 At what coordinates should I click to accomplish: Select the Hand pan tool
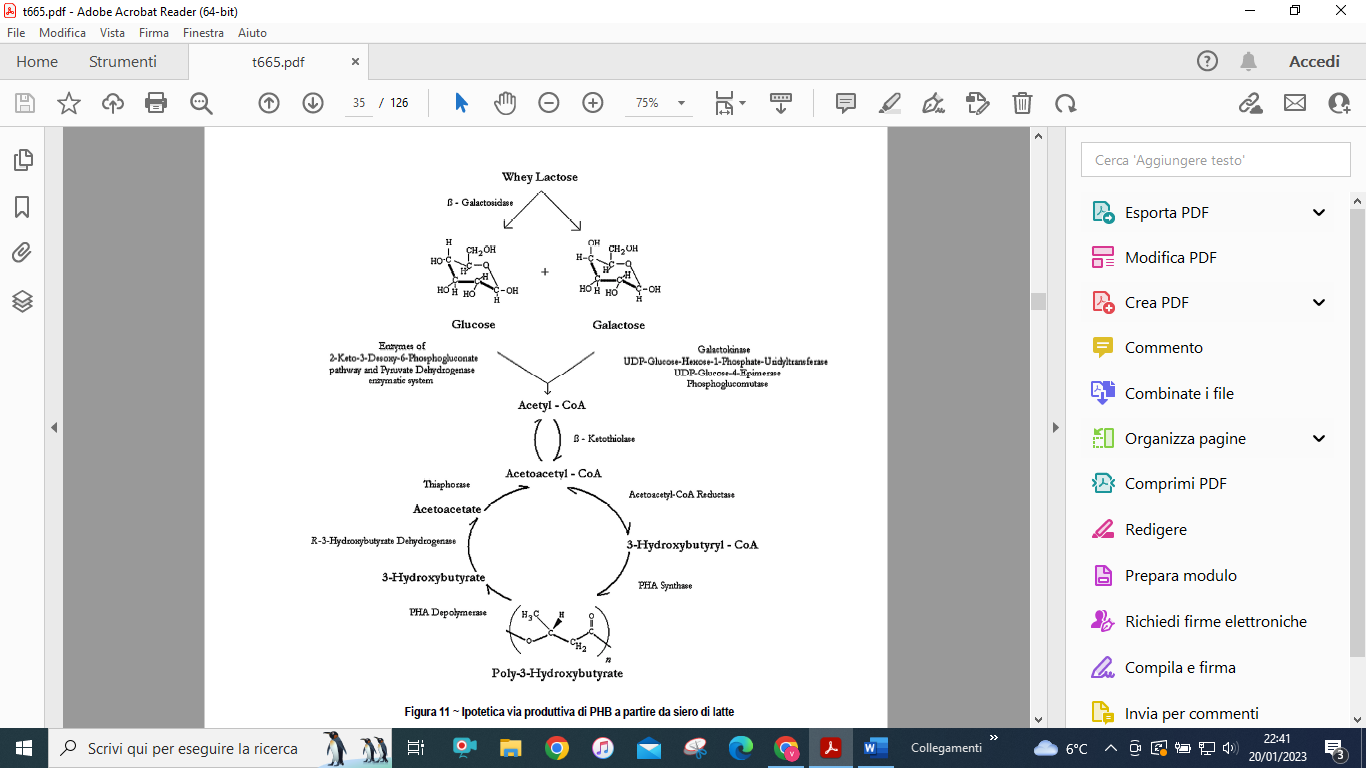coord(505,103)
